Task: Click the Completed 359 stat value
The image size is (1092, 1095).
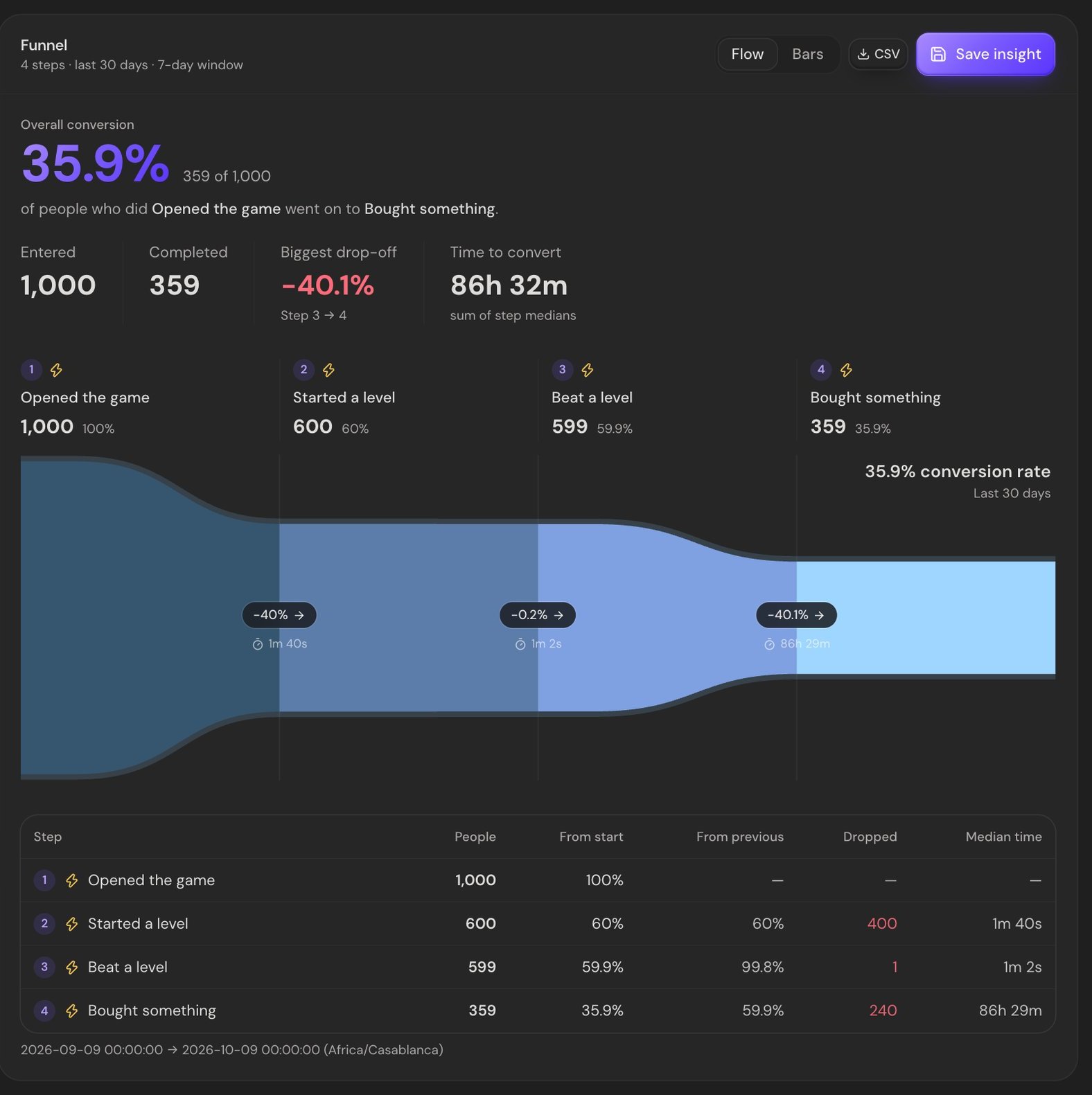Action: pyautogui.click(x=175, y=285)
